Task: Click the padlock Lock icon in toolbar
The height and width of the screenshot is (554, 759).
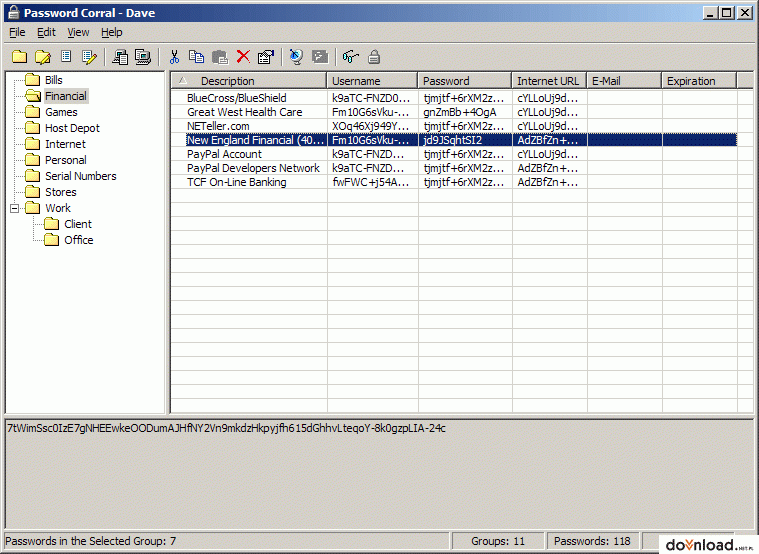Action: [x=374, y=57]
